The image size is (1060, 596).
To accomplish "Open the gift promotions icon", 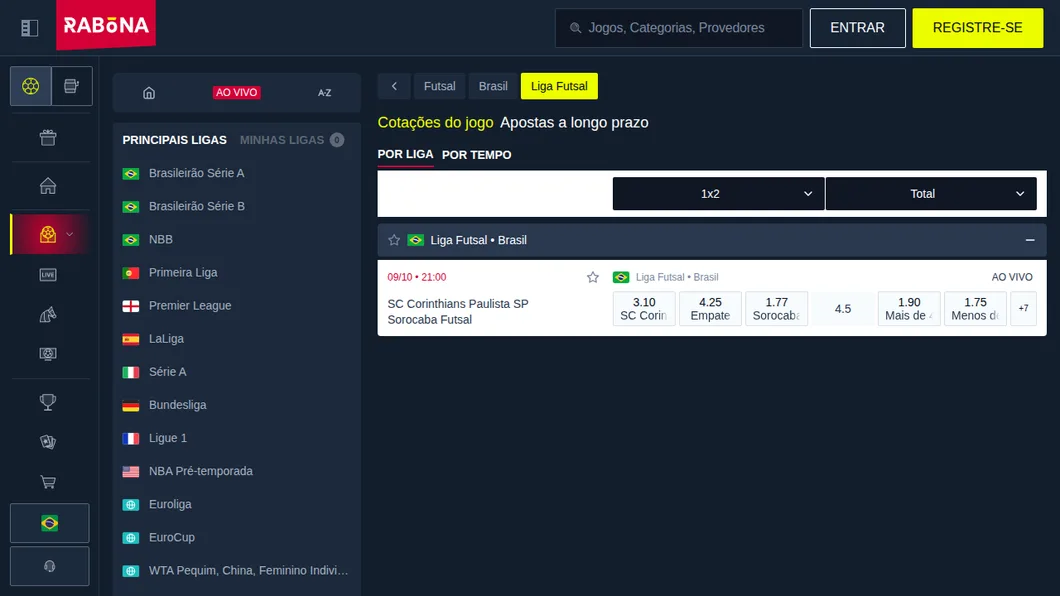I will 48,138.
